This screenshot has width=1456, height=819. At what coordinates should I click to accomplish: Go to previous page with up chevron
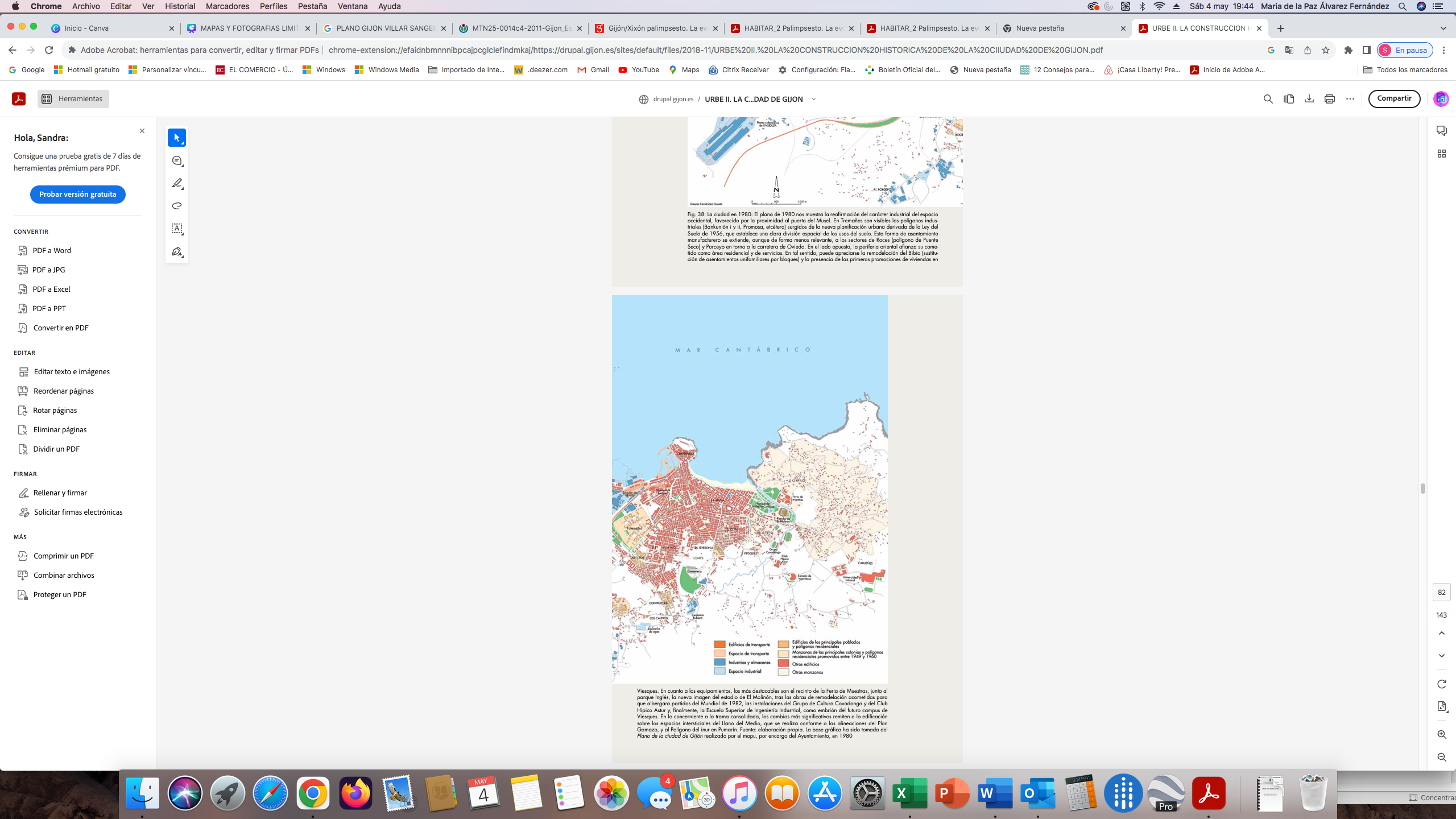[x=1441, y=633]
